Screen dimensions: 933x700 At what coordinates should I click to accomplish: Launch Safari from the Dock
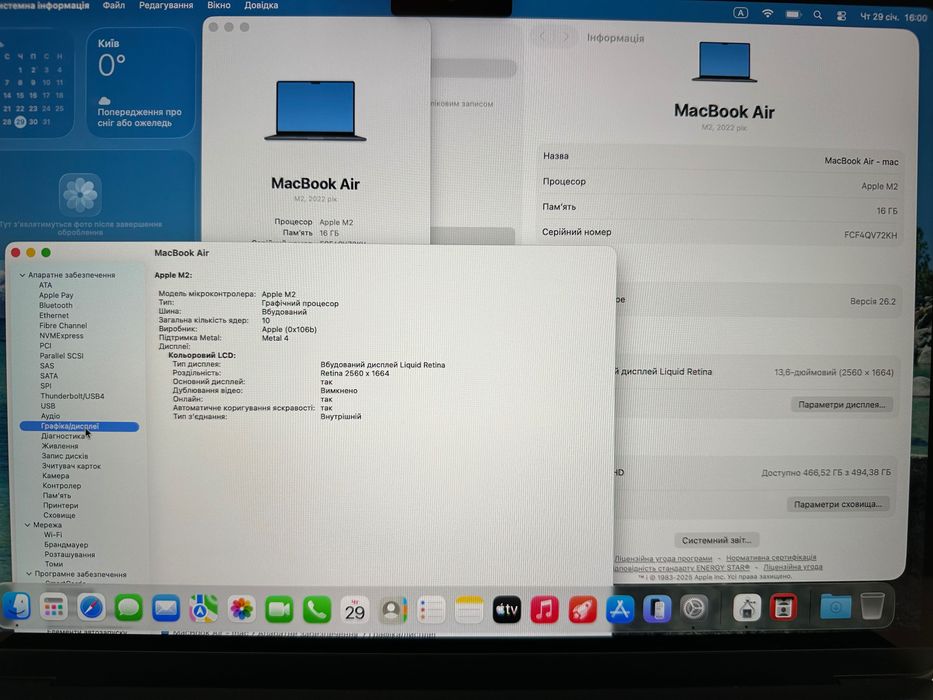point(91,608)
